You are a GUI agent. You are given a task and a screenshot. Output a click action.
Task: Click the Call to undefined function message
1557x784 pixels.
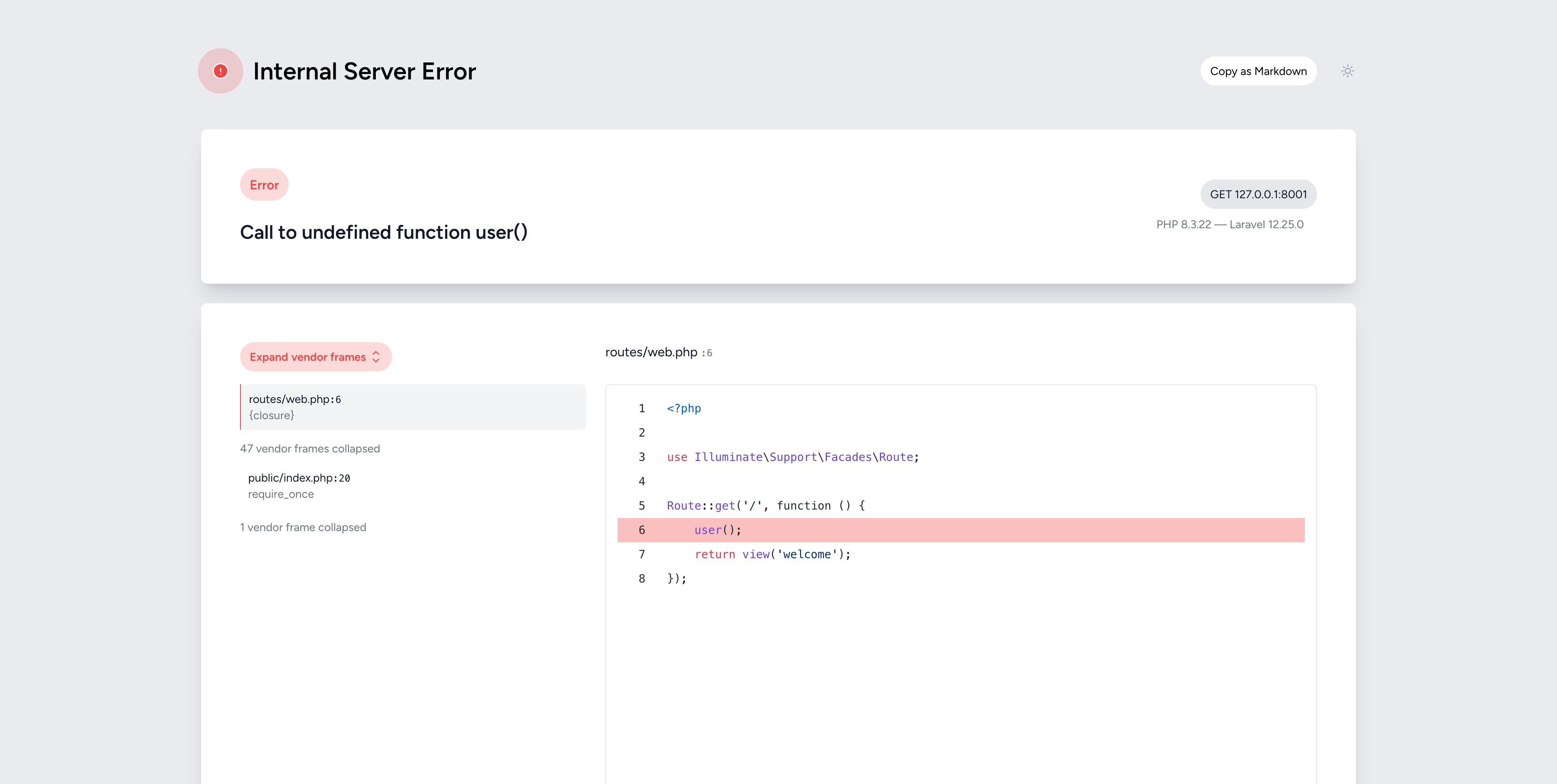[x=383, y=232]
